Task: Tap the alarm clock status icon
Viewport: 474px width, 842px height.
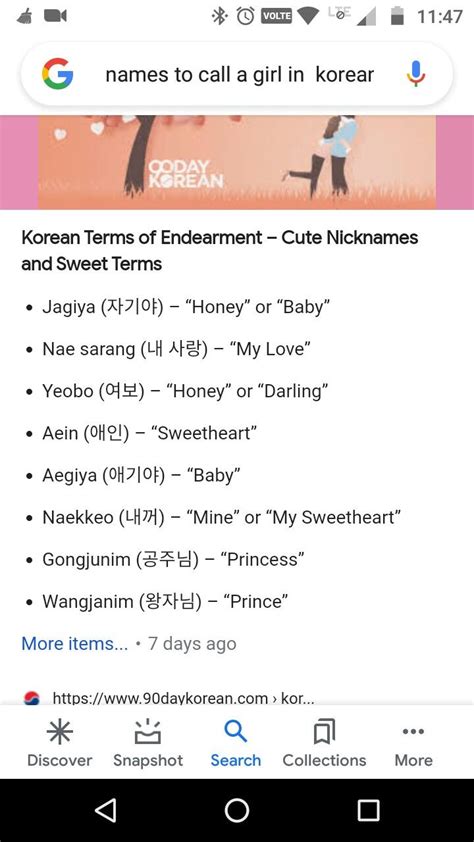Action: (x=246, y=16)
